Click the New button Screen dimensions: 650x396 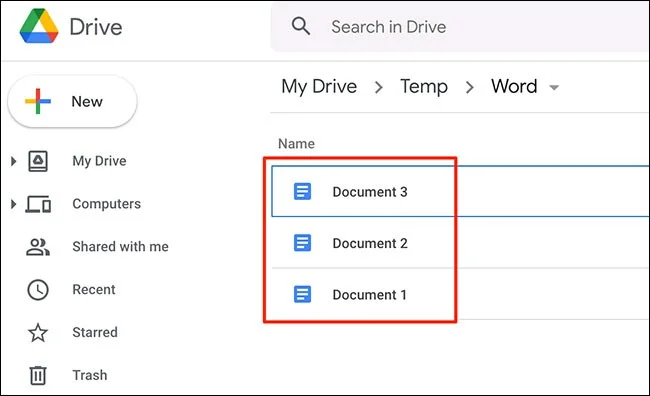coord(73,101)
